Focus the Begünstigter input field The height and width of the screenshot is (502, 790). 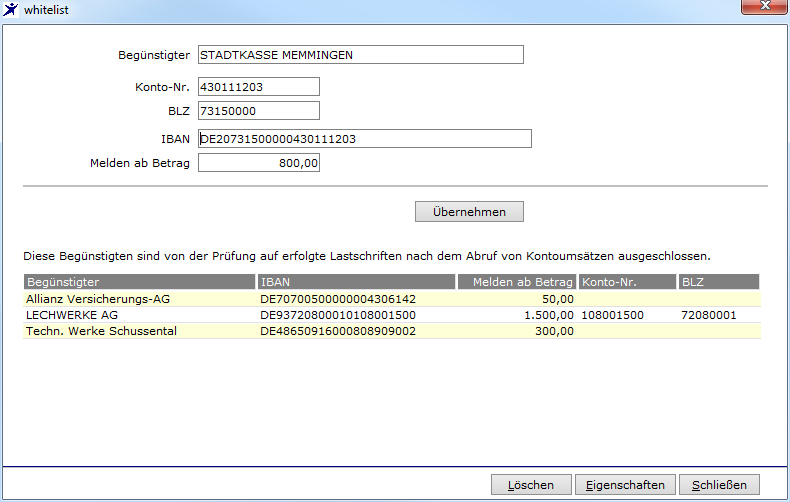pyautogui.click(x=361, y=54)
